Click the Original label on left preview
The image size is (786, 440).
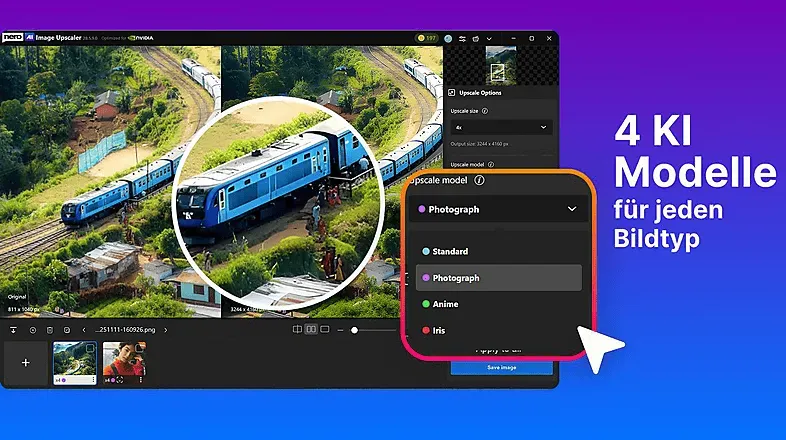click(17, 297)
